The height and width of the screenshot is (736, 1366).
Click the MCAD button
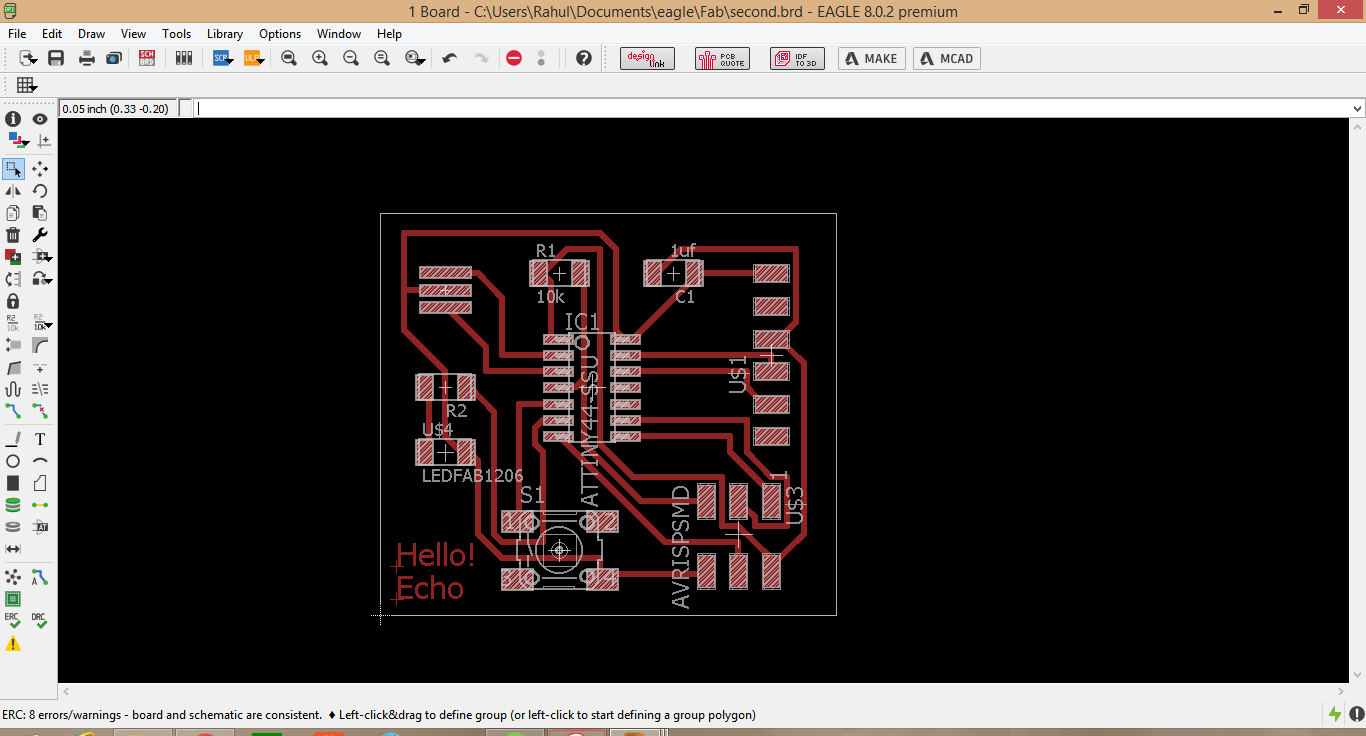(x=947, y=59)
